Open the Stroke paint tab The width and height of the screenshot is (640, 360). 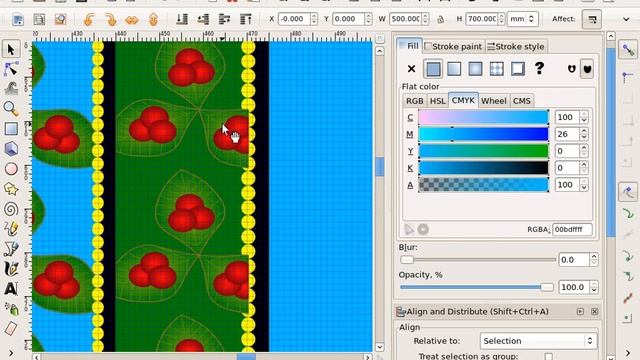tap(453, 47)
